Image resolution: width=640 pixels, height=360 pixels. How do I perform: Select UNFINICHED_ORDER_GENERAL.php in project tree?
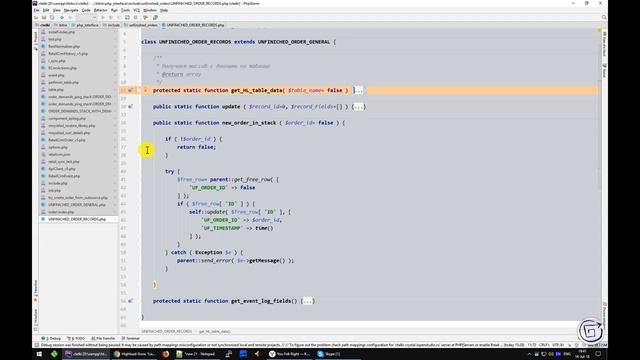click(x=77, y=205)
